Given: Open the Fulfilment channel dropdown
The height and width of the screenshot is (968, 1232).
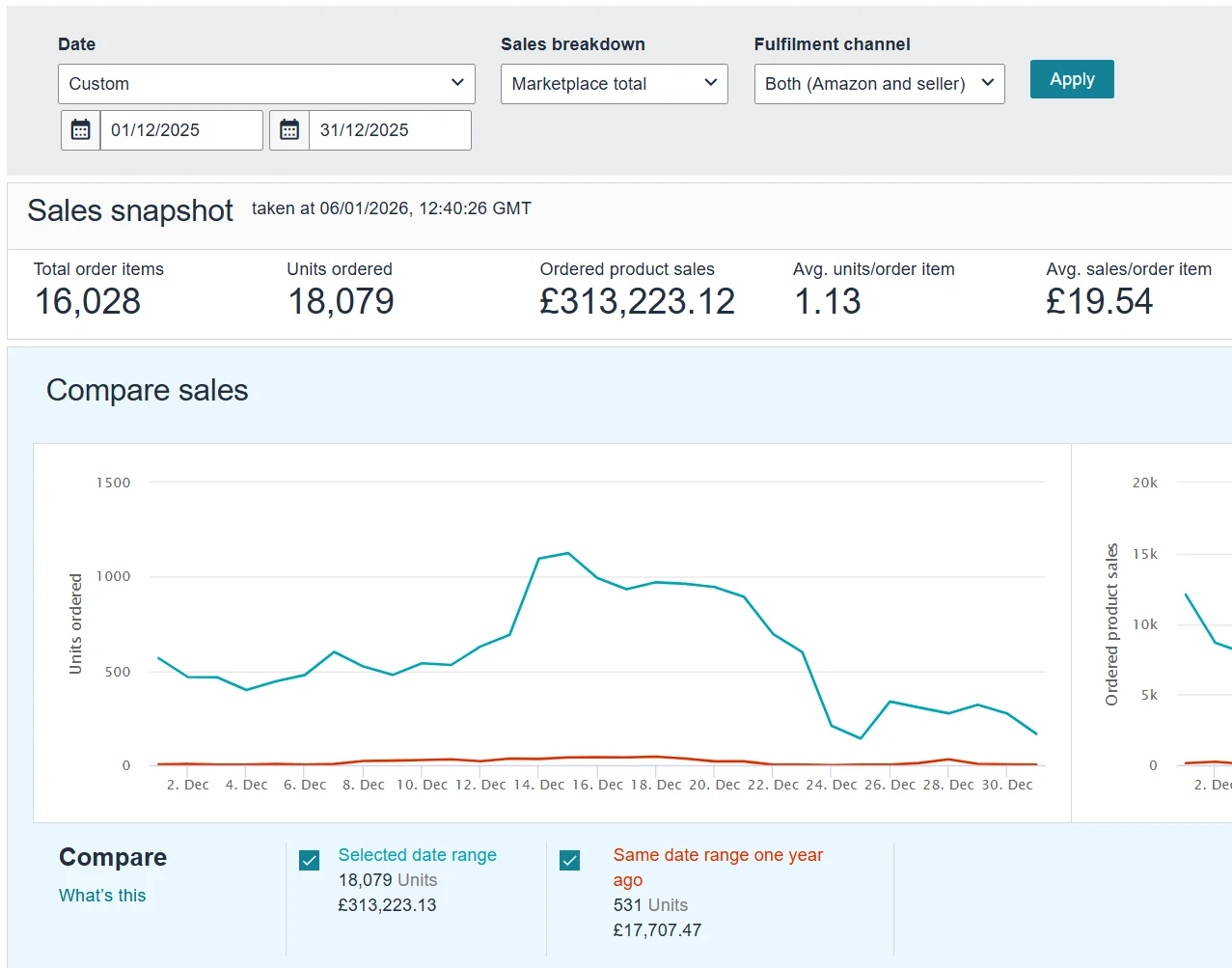Looking at the screenshot, I should click(880, 84).
